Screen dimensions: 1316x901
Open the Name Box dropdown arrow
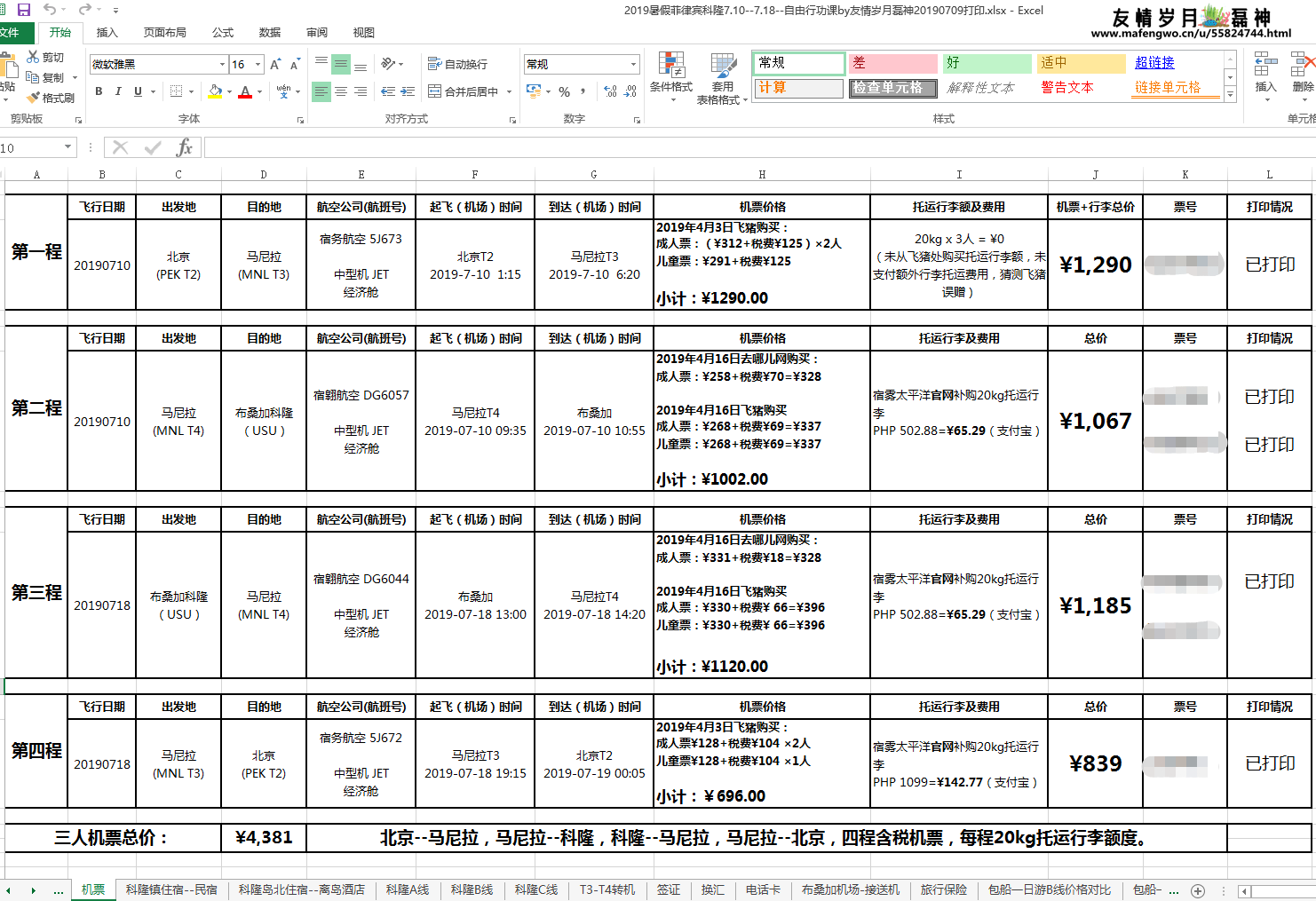tap(67, 147)
